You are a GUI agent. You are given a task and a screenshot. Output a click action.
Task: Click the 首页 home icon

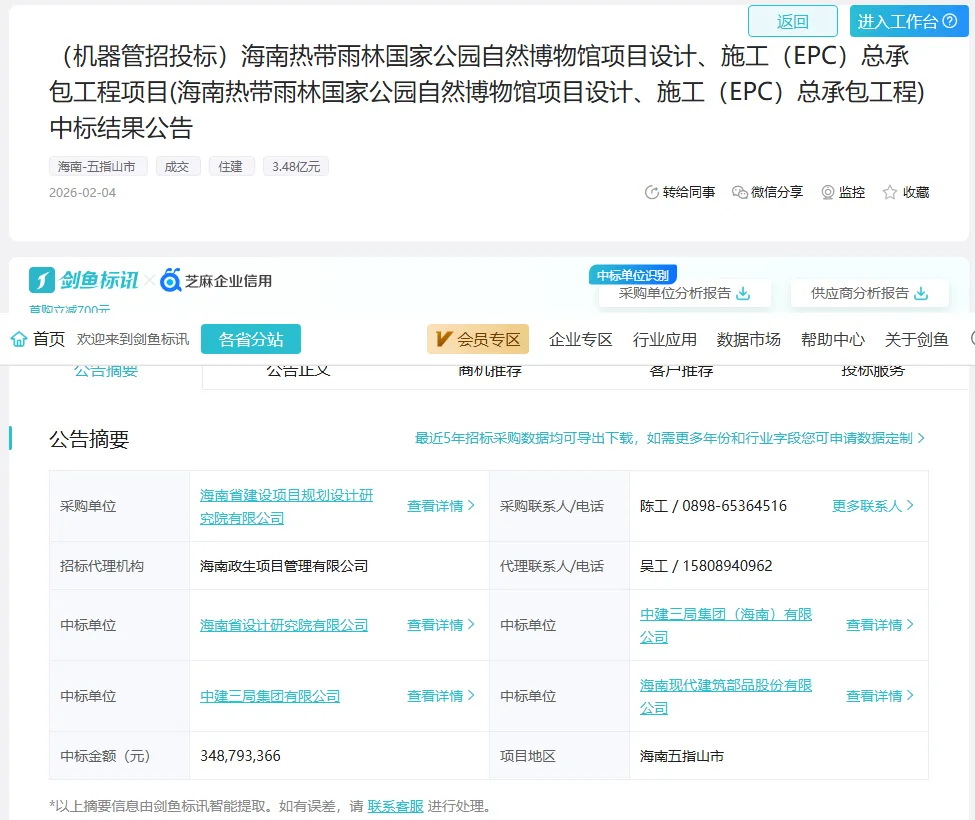click(19, 339)
